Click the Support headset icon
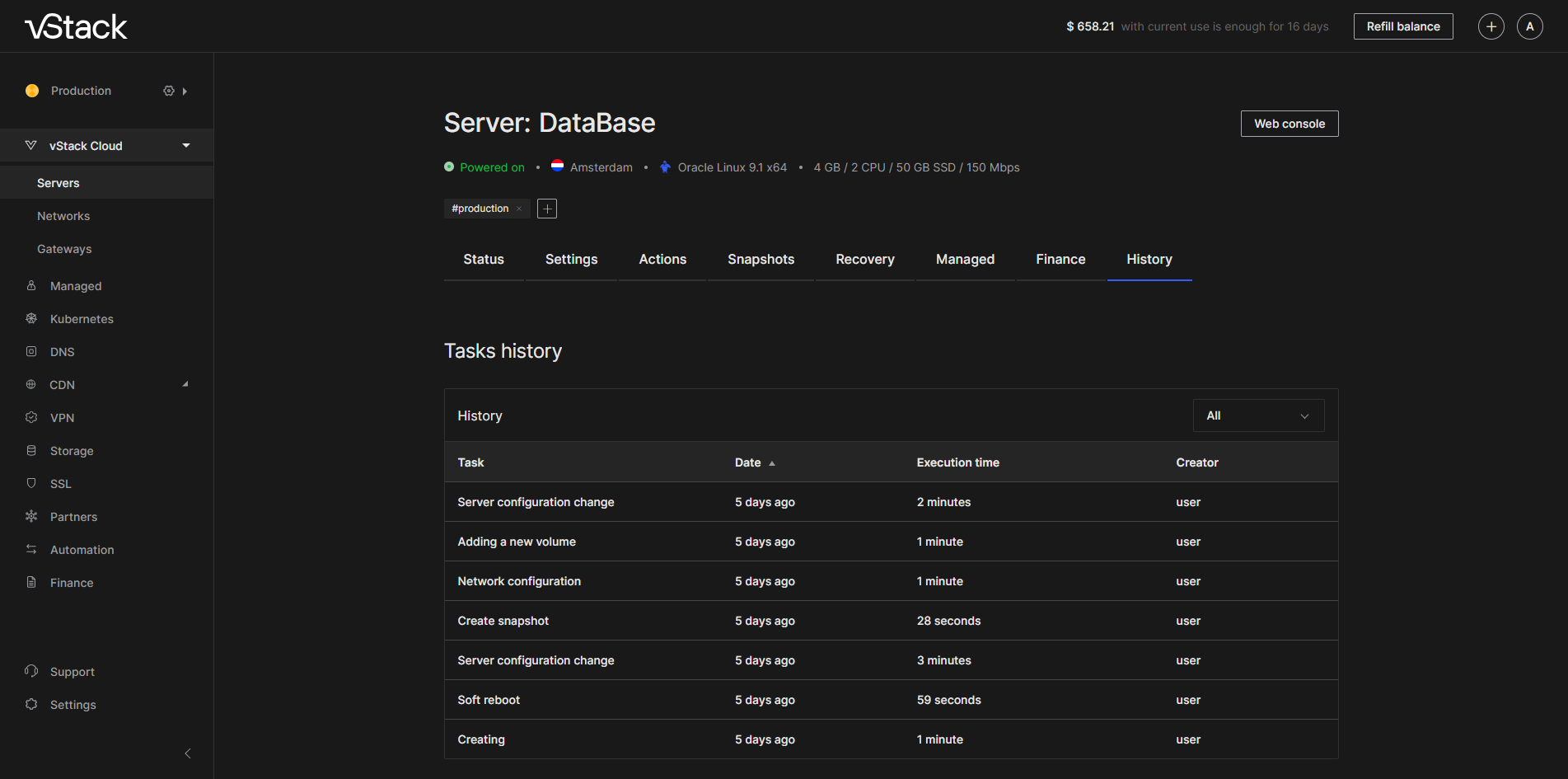The width and height of the screenshot is (1568, 779). (31, 671)
